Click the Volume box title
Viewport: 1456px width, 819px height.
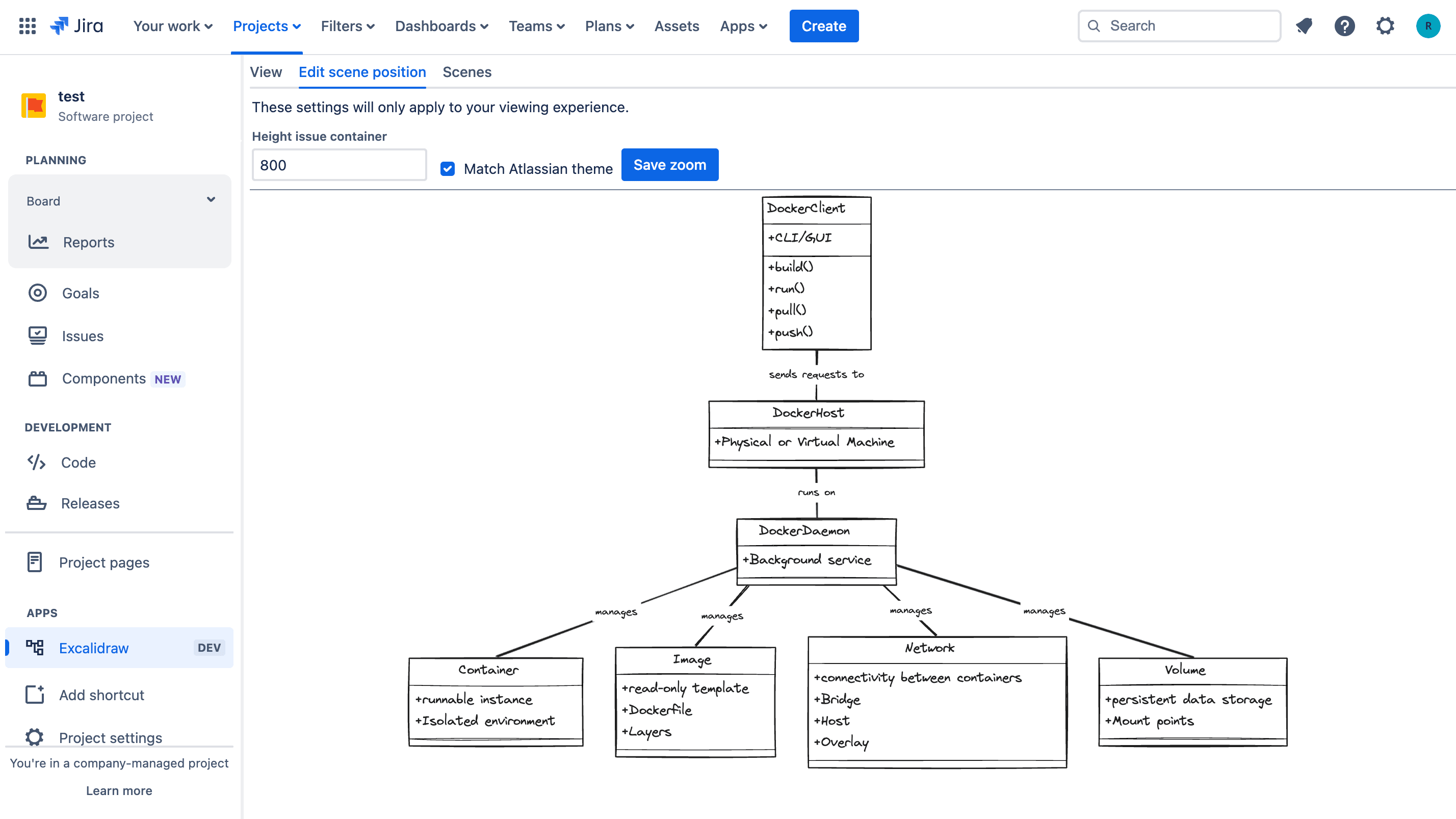coord(1185,670)
